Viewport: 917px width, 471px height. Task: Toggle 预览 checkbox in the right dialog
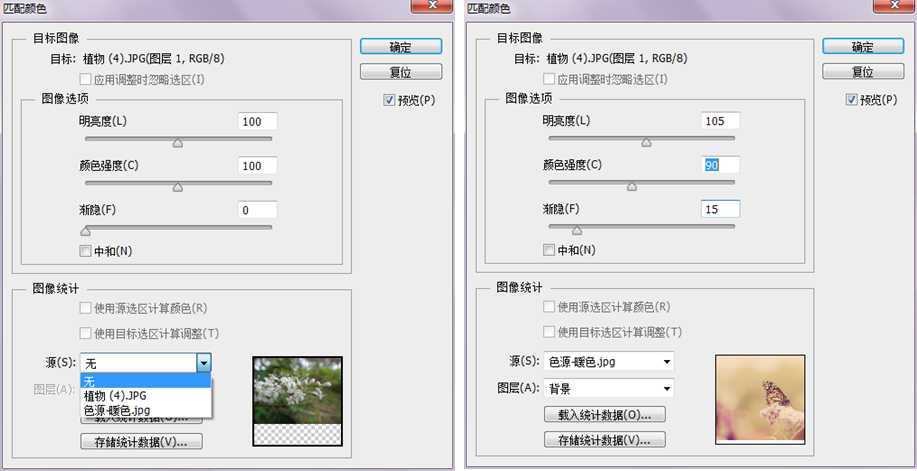(852, 100)
